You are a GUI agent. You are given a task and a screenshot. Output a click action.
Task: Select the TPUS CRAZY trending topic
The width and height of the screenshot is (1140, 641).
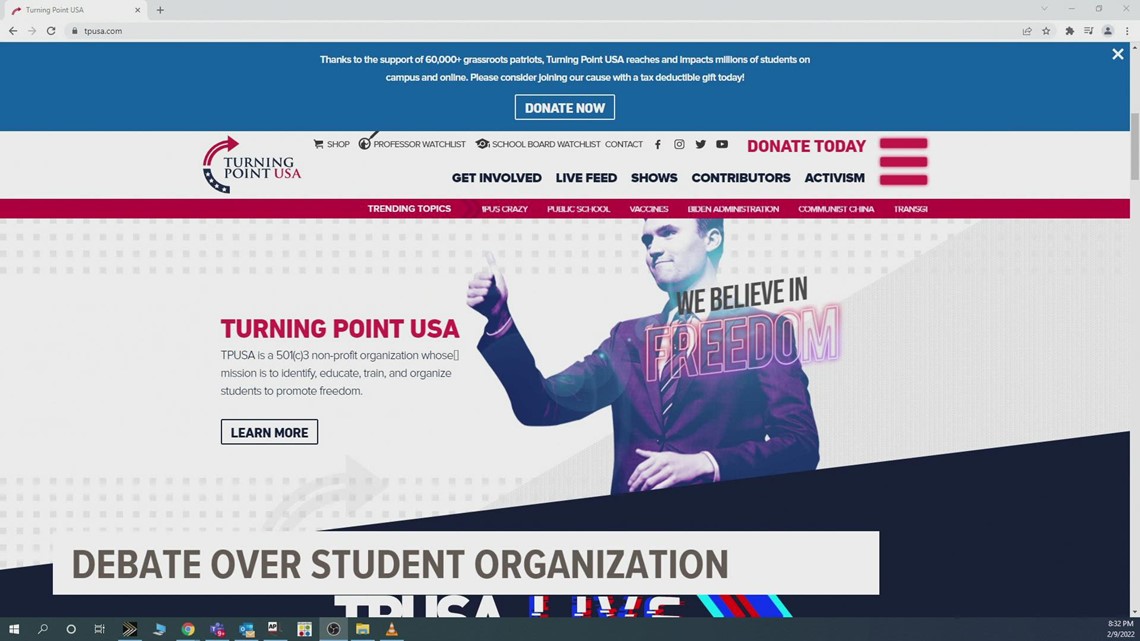[505, 209]
